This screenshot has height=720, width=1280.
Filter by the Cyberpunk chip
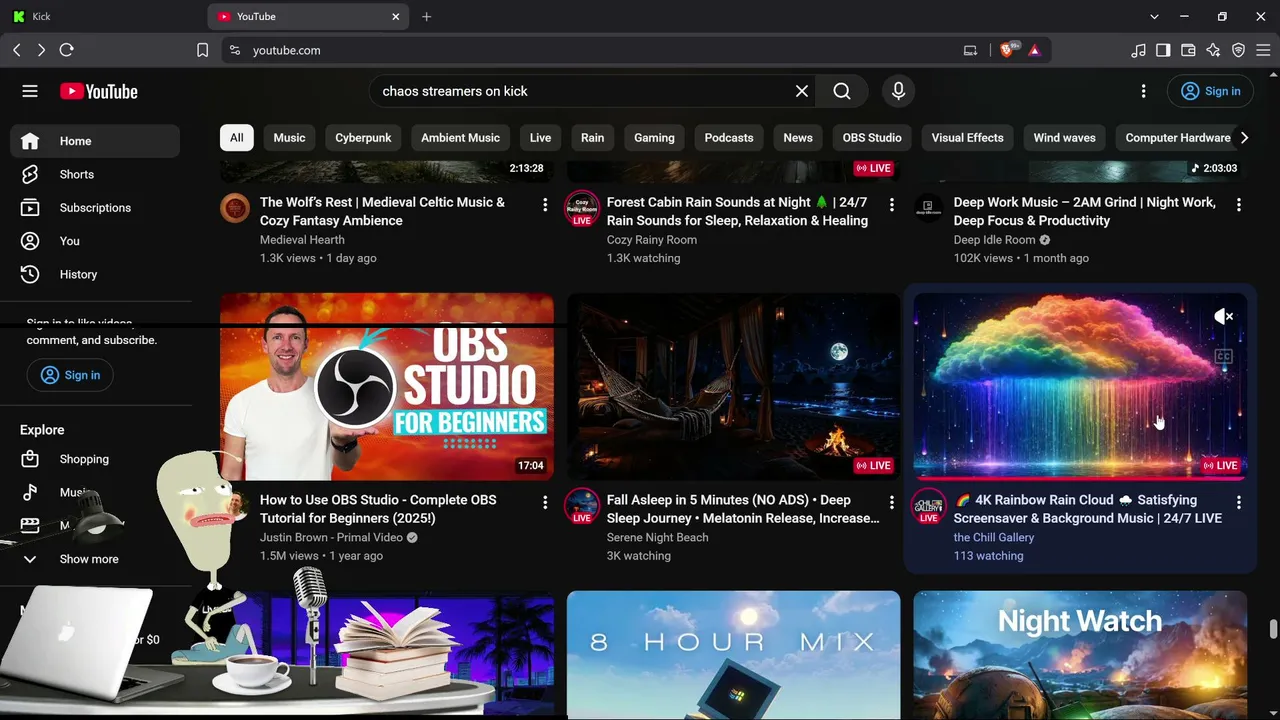(363, 138)
